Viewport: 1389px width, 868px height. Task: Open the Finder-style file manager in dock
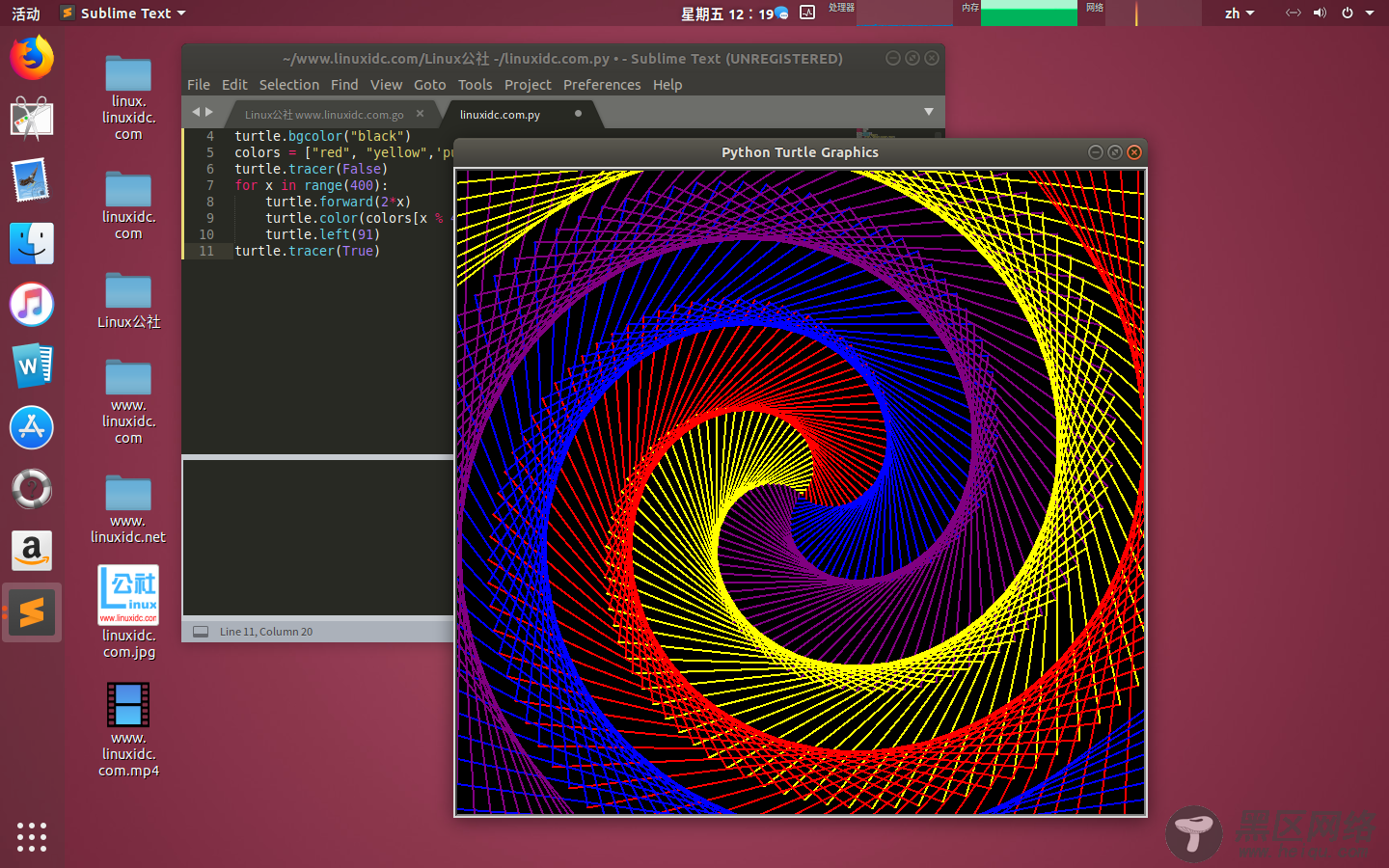click(32, 243)
